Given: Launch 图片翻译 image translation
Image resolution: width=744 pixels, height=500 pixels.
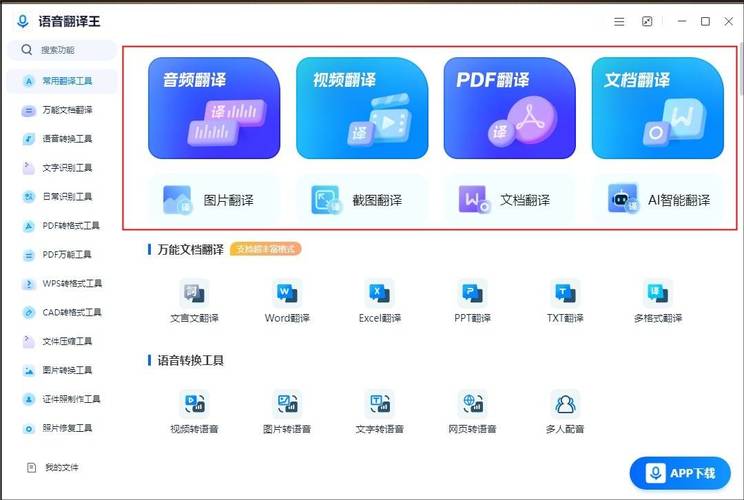Looking at the screenshot, I should (214, 200).
